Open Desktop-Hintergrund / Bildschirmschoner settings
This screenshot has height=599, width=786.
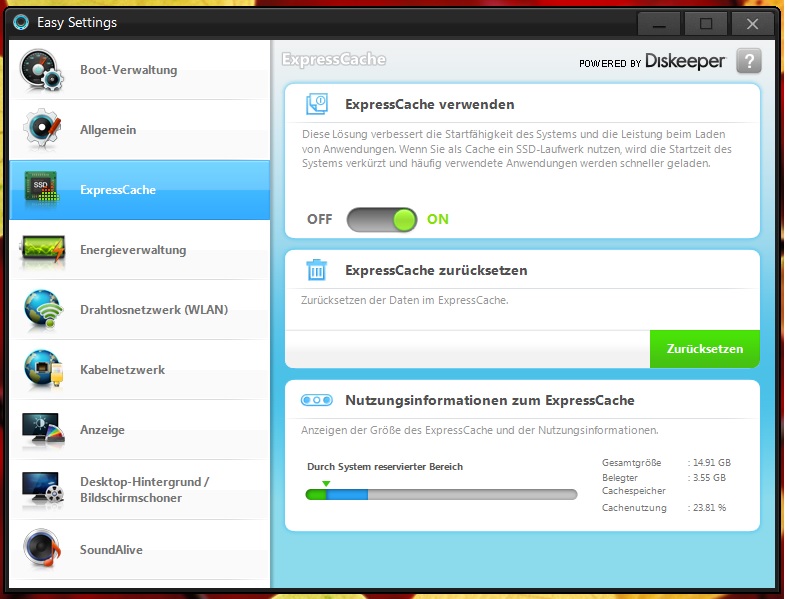point(139,490)
